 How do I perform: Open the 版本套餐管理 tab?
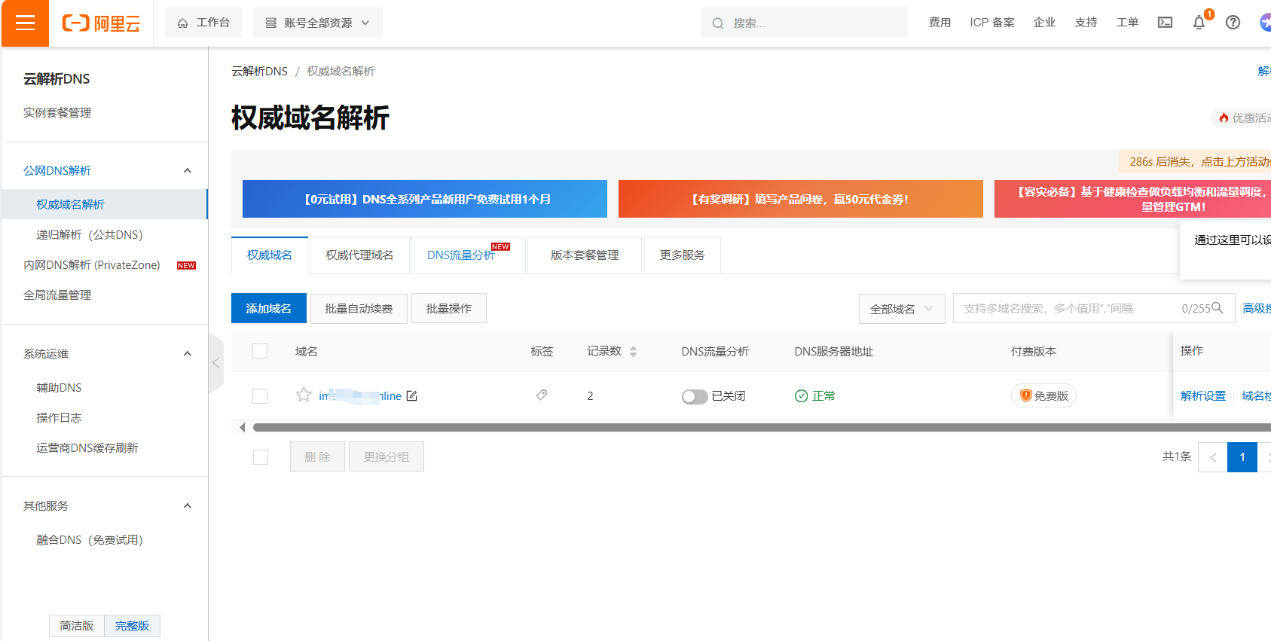click(x=585, y=255)
